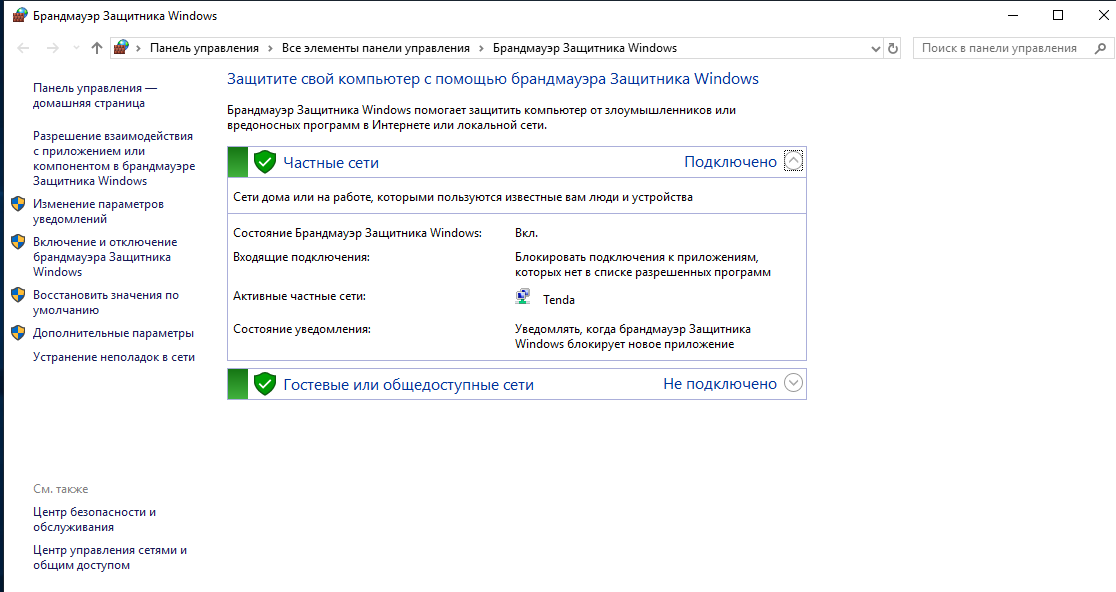Image resolution: width=1116 pixels, height=592 pixels.
Task: Click the 'Вкл.' firewall state value
Action: pos(527,233)
